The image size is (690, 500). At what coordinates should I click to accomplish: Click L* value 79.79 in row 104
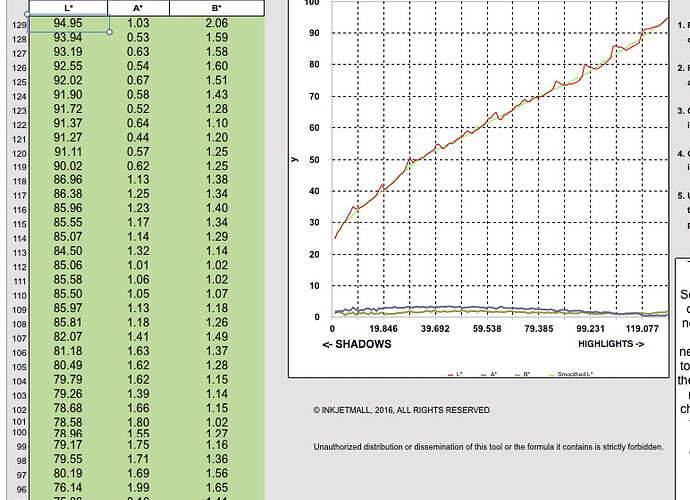point(68,379)
